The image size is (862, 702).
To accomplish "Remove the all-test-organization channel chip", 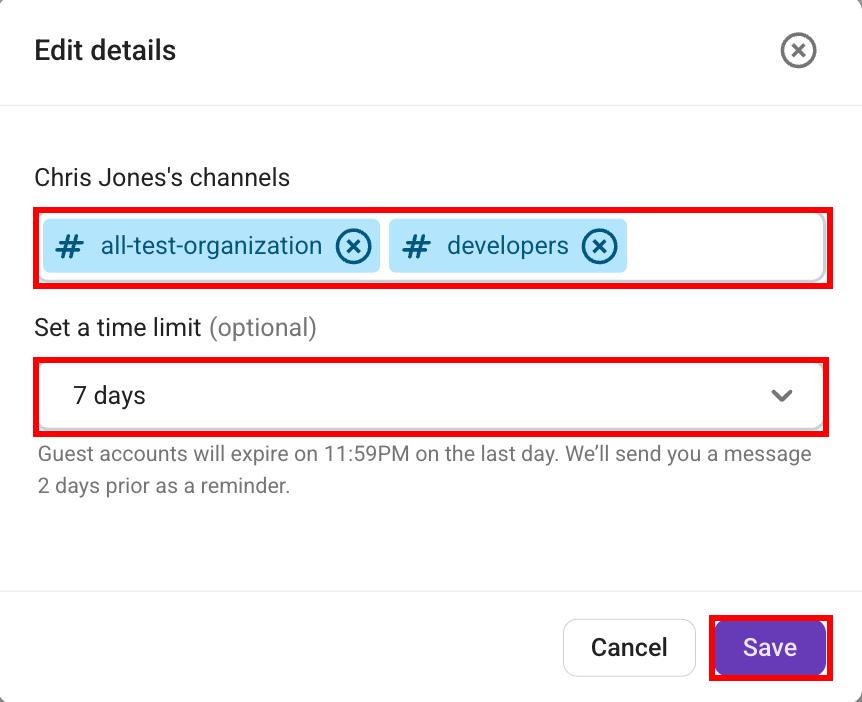I will coord(353,246).
